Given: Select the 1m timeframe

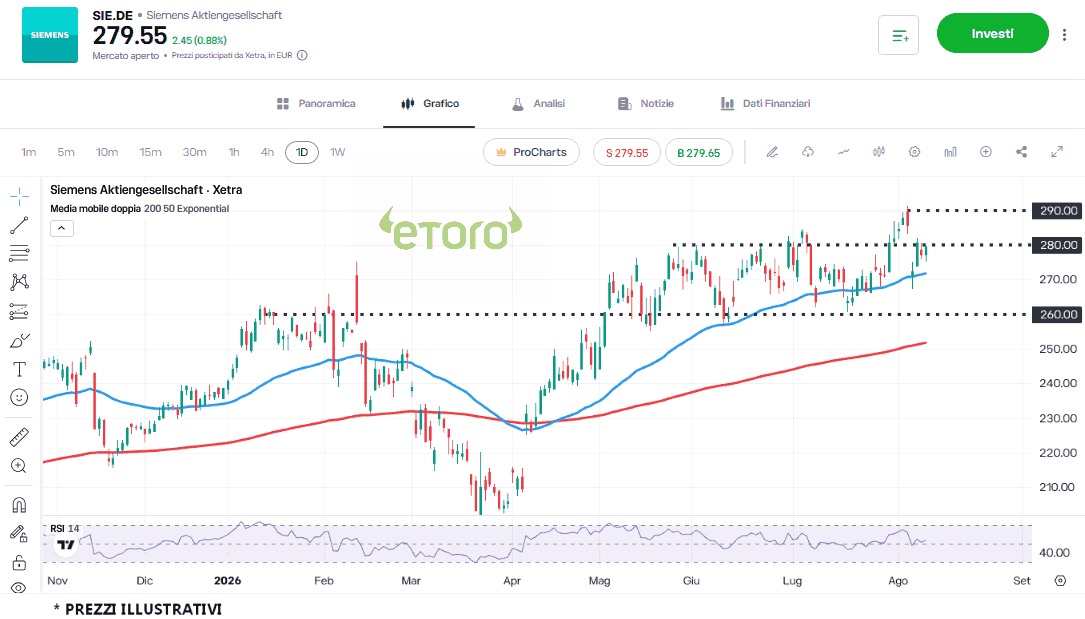Looking at the screenshot, I should 28,152.
